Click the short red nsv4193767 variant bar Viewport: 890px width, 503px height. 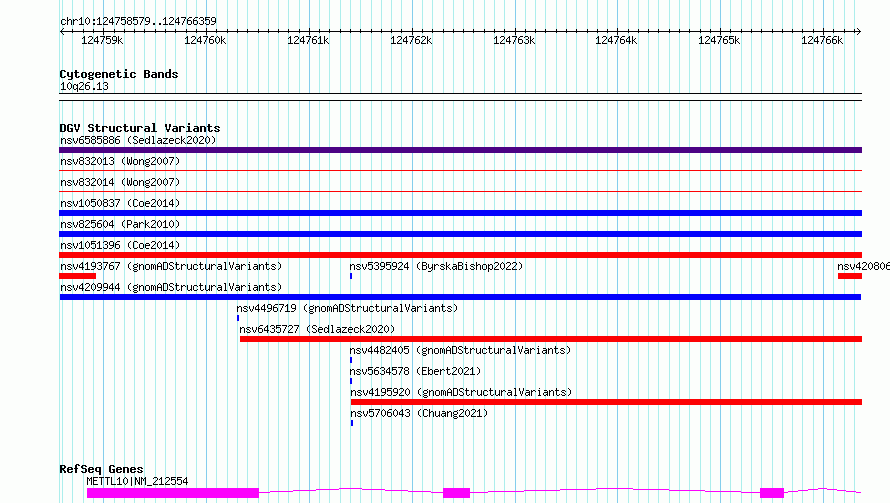click(x=77, y=276)
